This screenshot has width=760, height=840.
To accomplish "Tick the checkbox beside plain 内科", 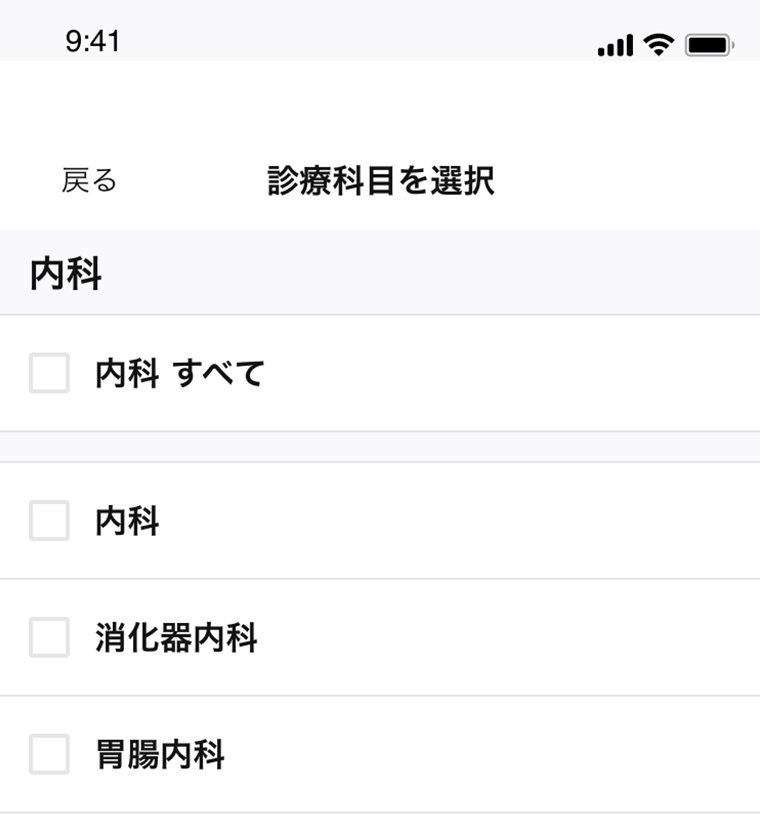I will click(49, 520).
